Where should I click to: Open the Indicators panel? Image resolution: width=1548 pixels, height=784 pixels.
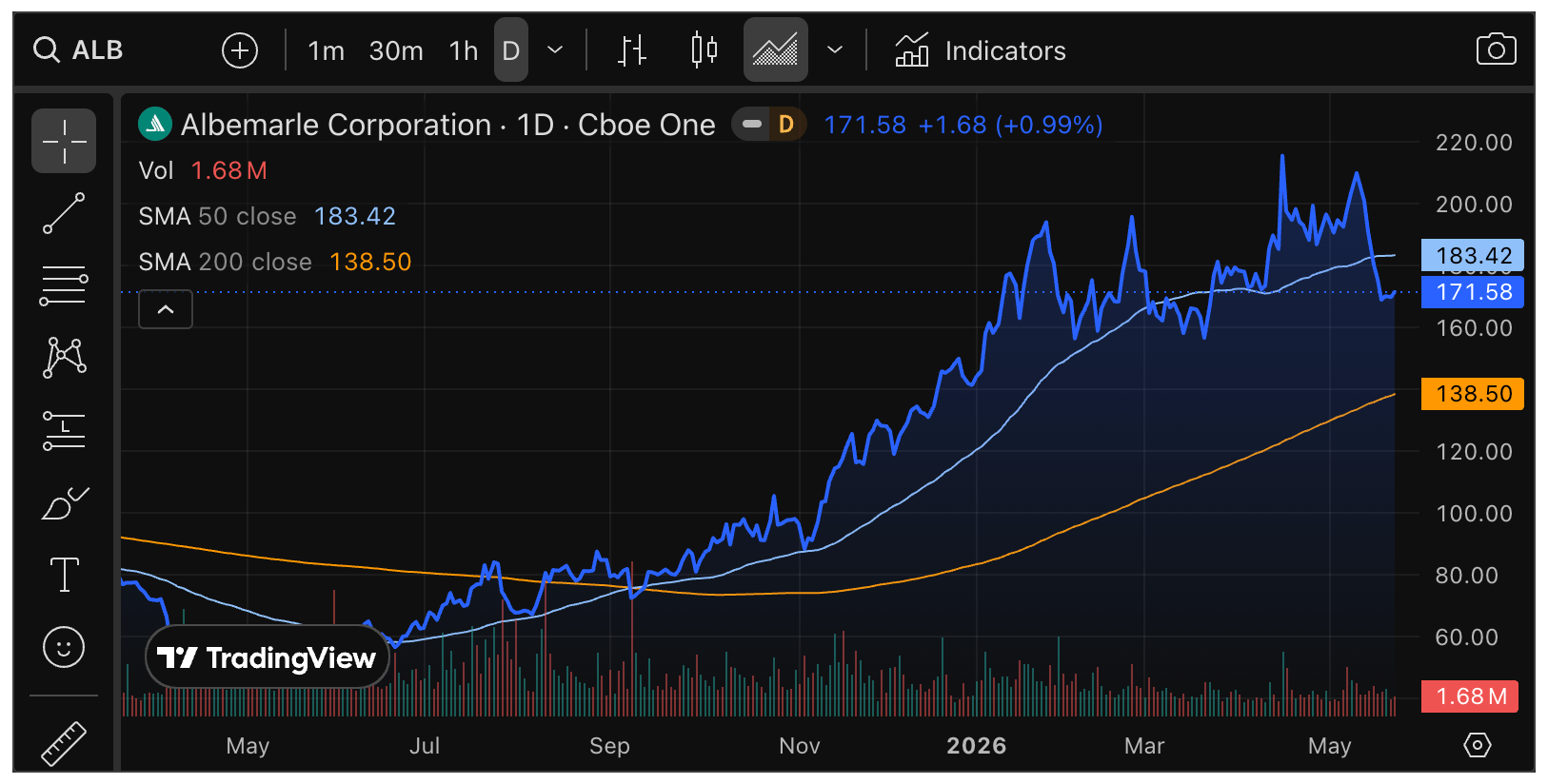(x=981, y=50)
